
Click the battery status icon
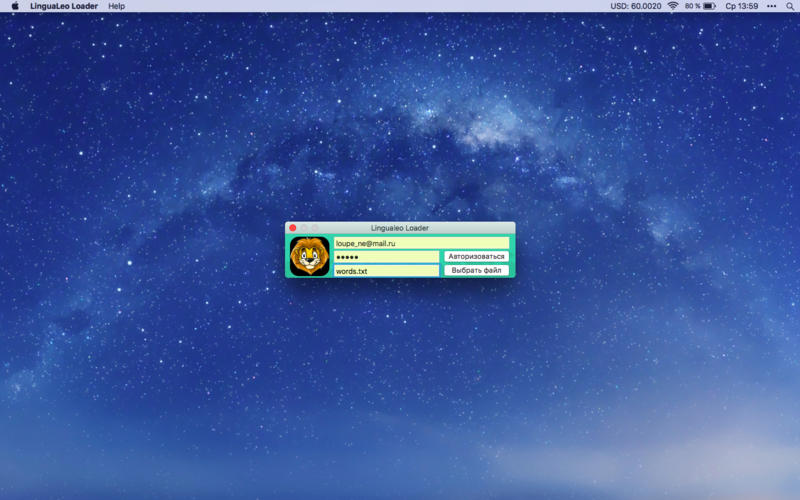tap(709, 6)
